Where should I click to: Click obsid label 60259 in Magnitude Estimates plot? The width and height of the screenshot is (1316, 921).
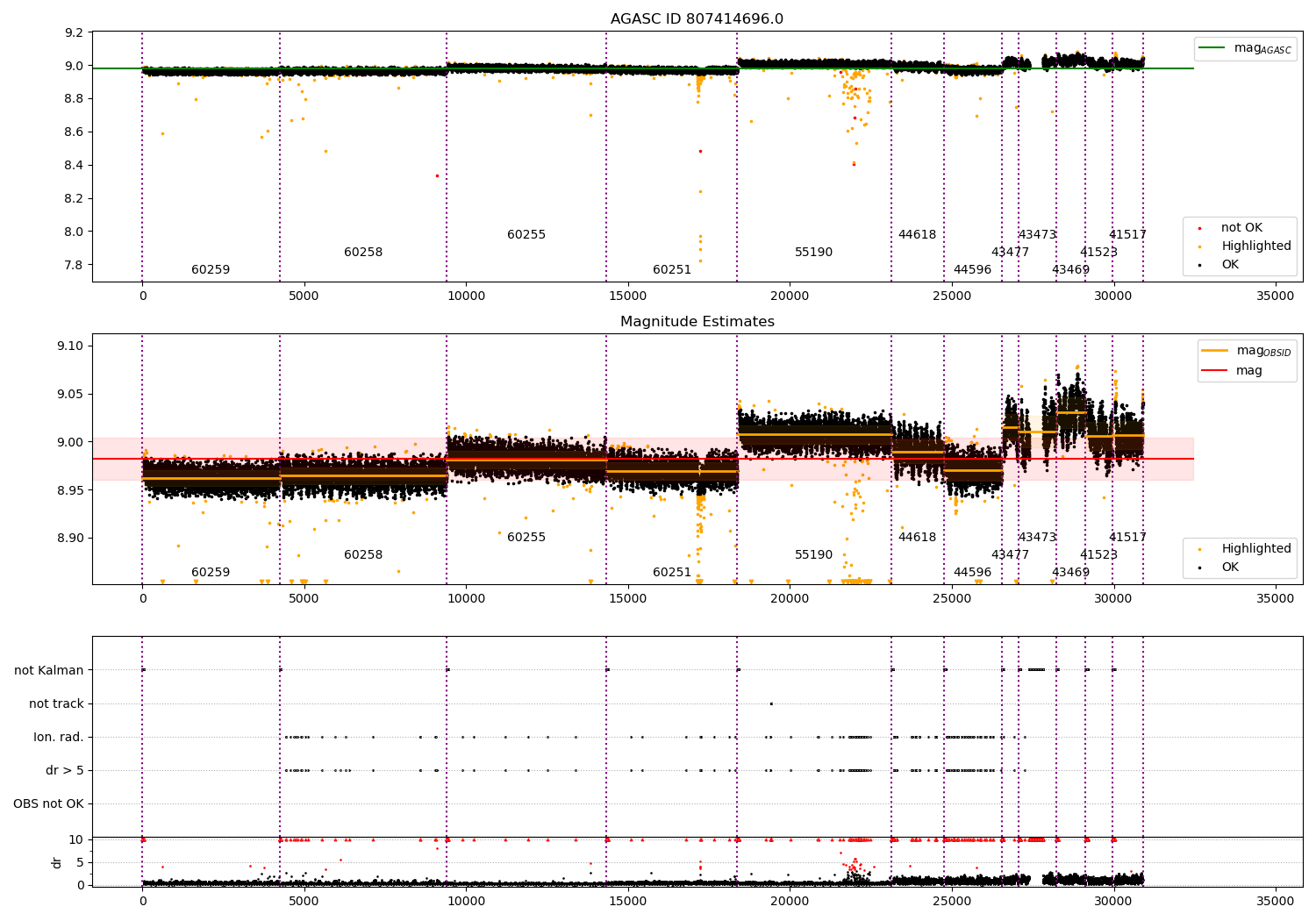pyautogui.click(x=211, y=573)
